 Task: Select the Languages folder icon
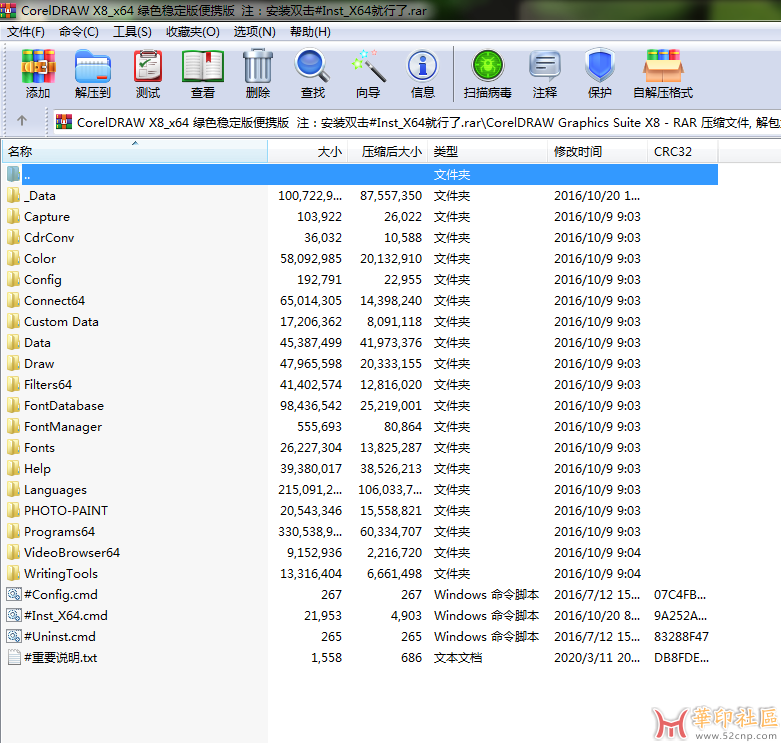14,489
